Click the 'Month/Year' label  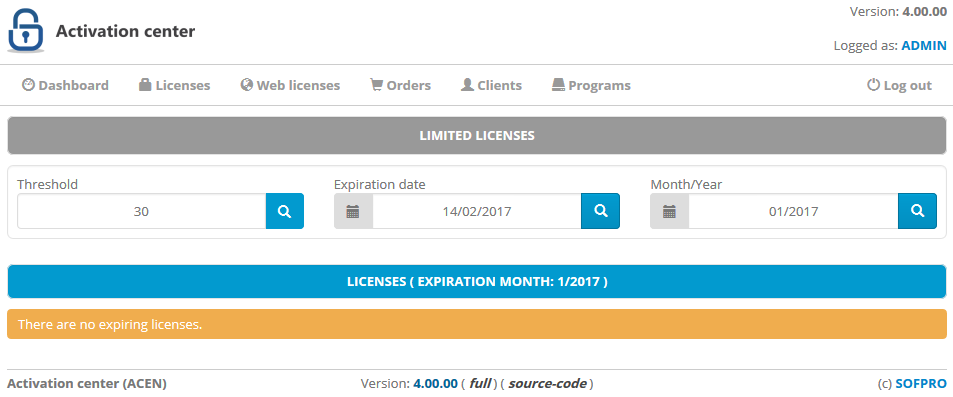pos(686,184)
